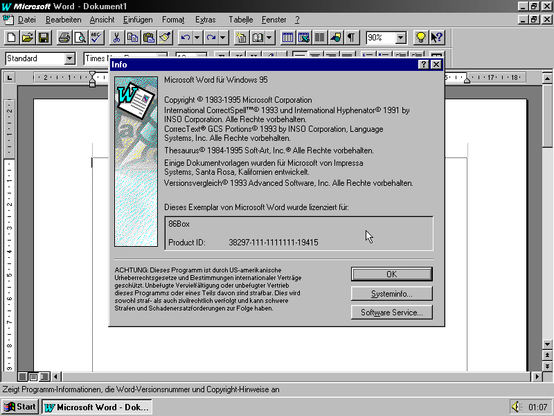Open the Columns layout icon

click(x=320, y=37)
